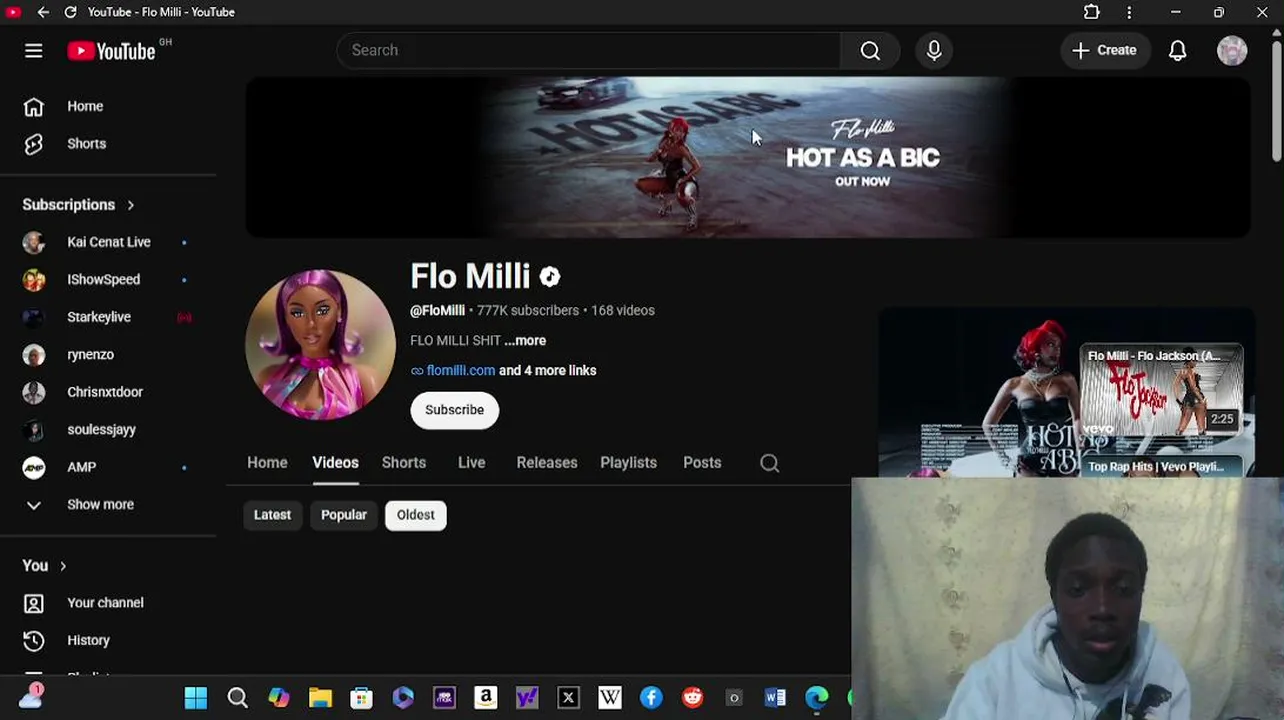Screen dimensions: 1284x720
Task: Open Kai Cenat Live subscription channel
Action: click(108, 242)
